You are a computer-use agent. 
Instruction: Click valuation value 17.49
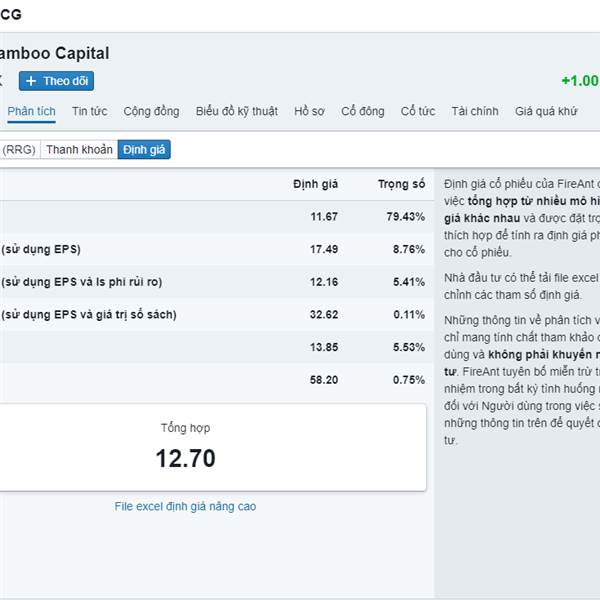[x=324, y=249]
